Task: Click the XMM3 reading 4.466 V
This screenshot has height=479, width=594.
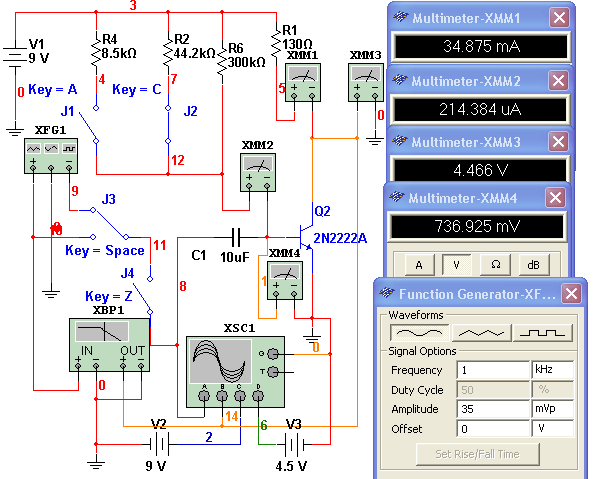Action: pyautogui.click(x=480, y=170)
